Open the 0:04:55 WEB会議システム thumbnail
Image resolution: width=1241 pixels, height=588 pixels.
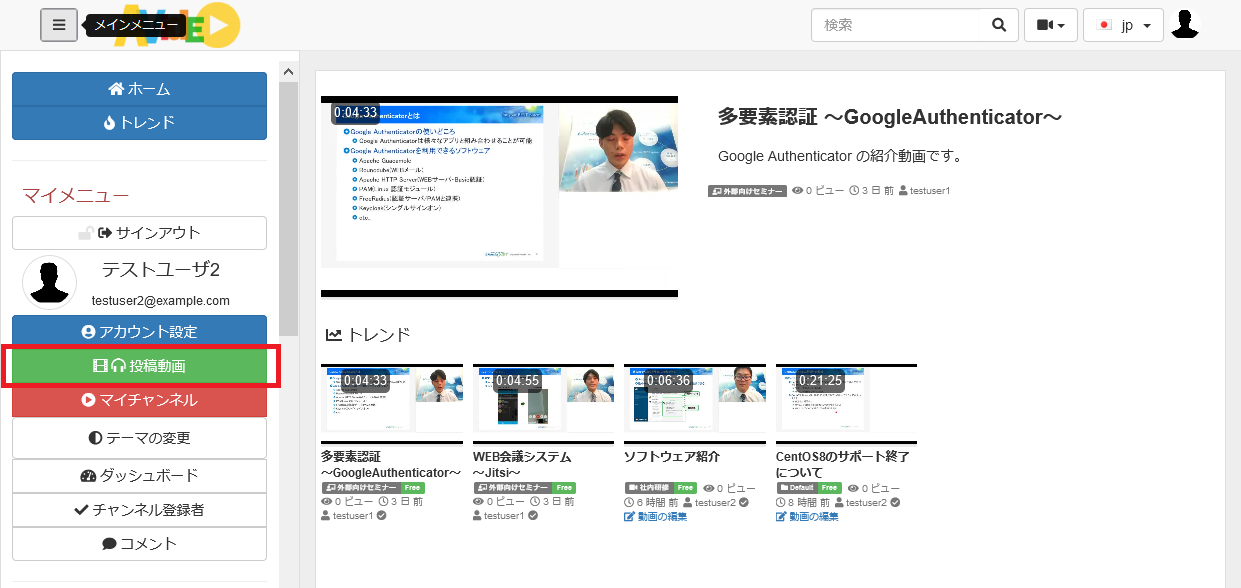[x=543, y=404]
